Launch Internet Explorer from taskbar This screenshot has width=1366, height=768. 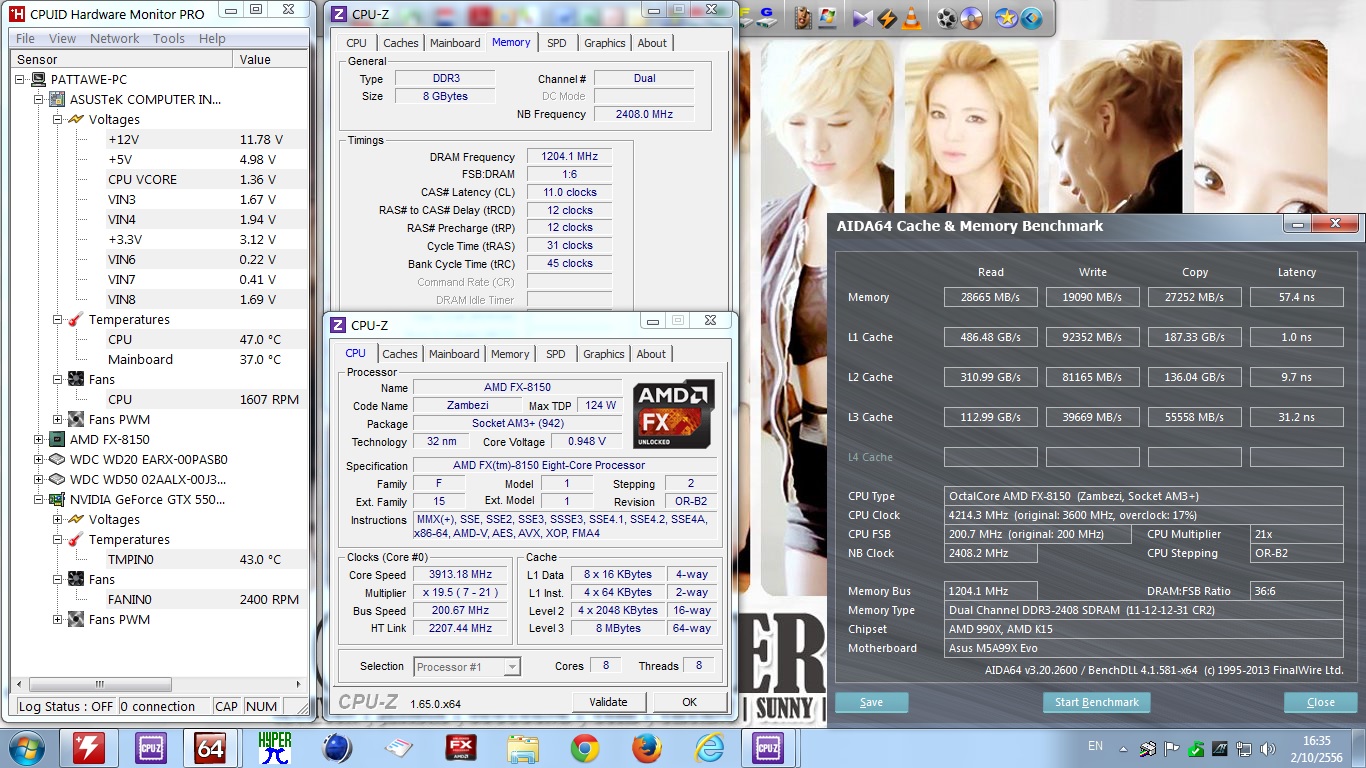tap(709, 747)
